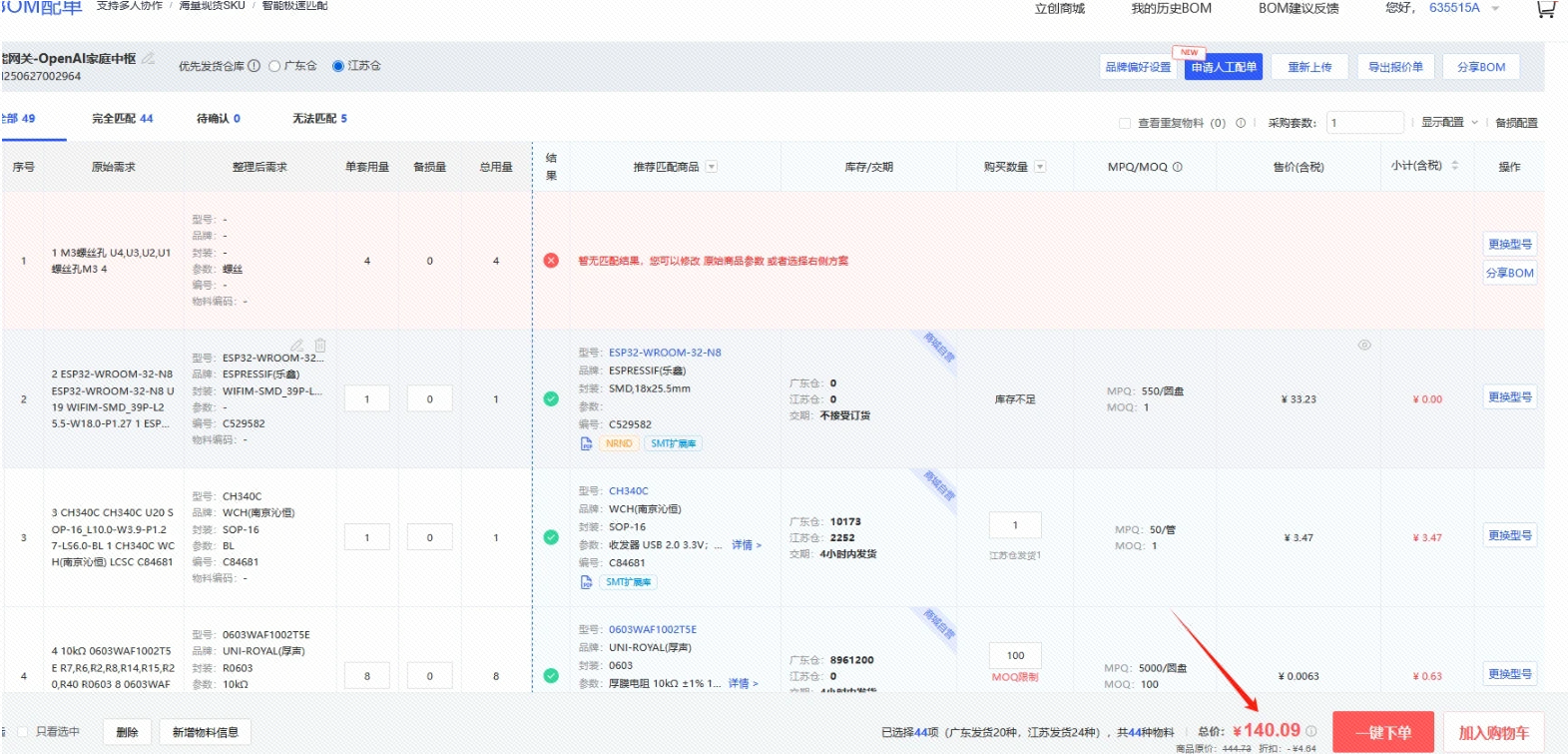Click the SMT扩展库 tag on CH340C row
This screenshot has height=754, width=1568.
[629, 582]
